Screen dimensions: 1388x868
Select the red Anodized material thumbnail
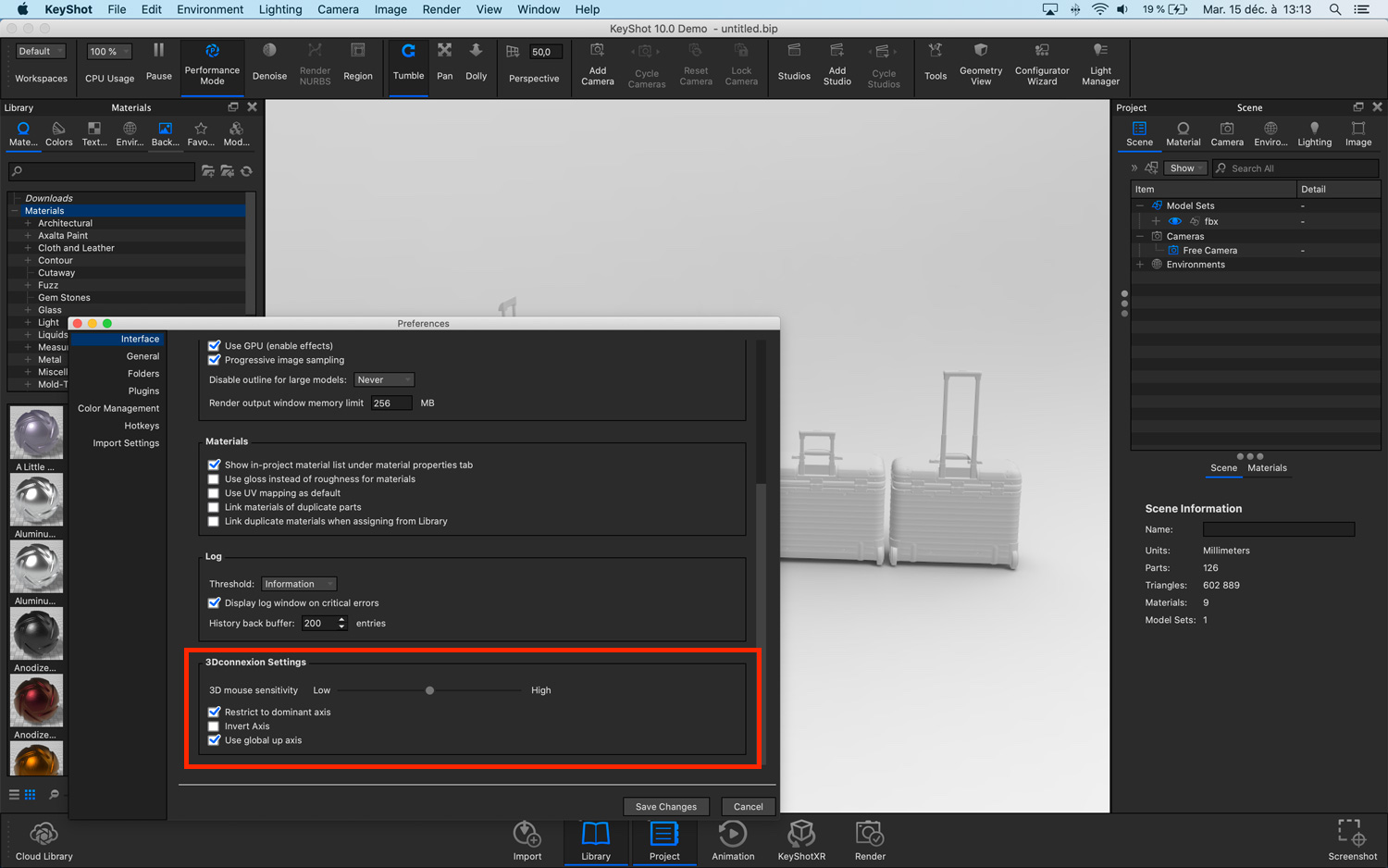(x=36, y=701)
